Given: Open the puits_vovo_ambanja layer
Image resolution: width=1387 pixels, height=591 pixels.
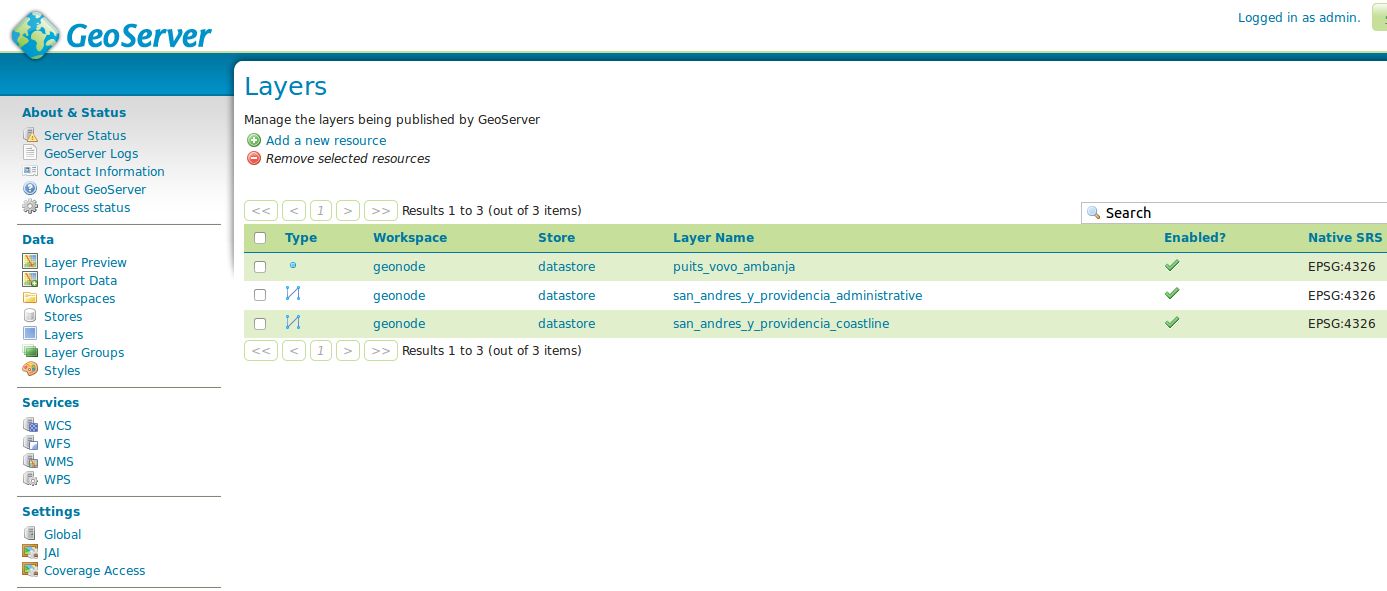Looking at the screenshot, I should pyautogui.click(x=734, y=267).
